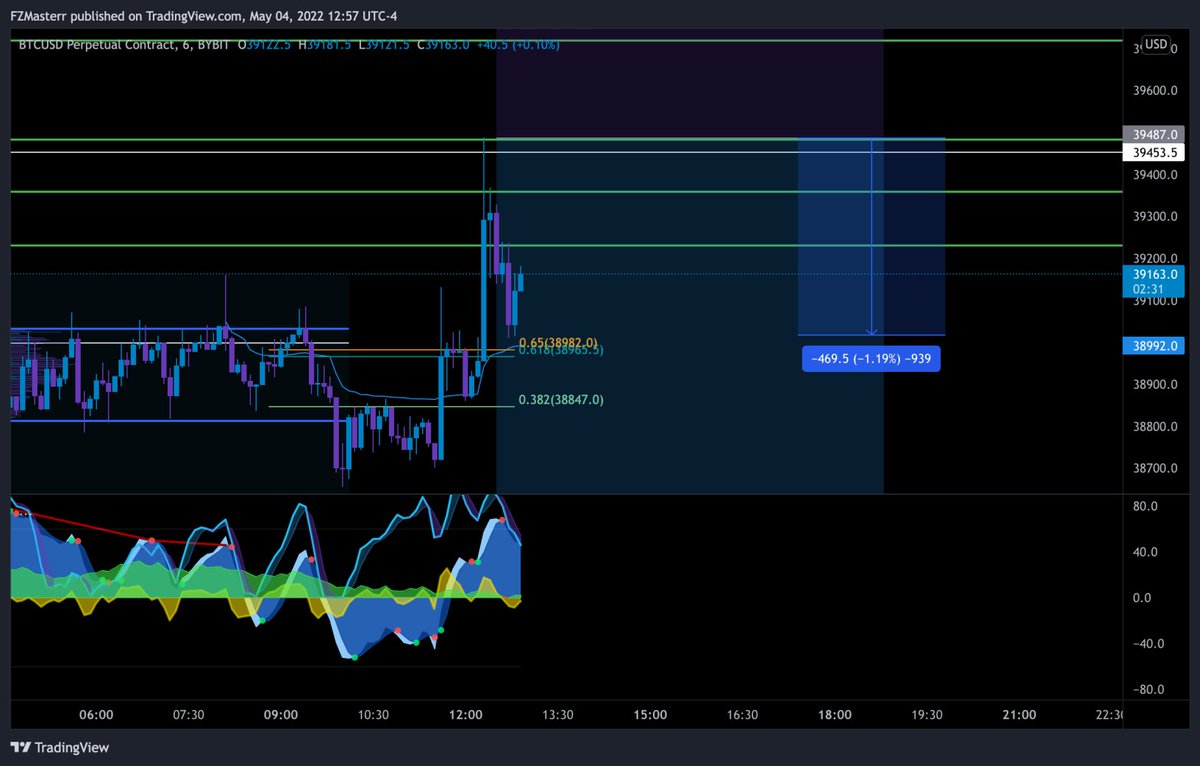Click the 39300.0 price scale value
The height and width of the screenshot is (766, 1200).
pyautogui.click(x=1157, y=217)
